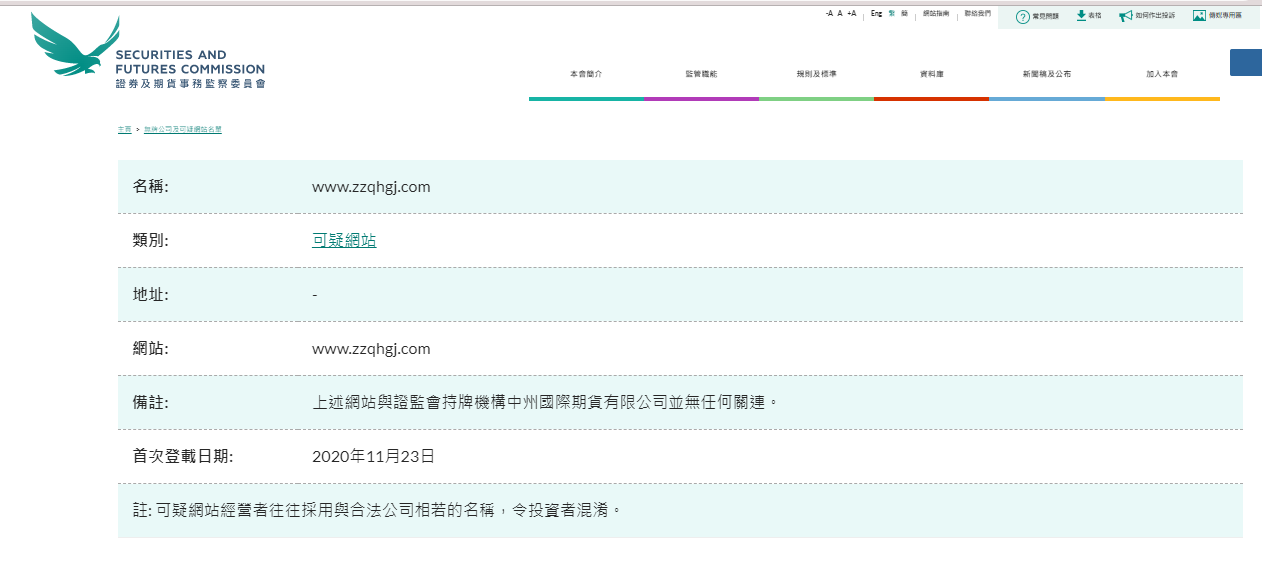Screen dimensions: 1262x566
Task: Expand the 監管職能 navigation menu
Action: (701, 75)
